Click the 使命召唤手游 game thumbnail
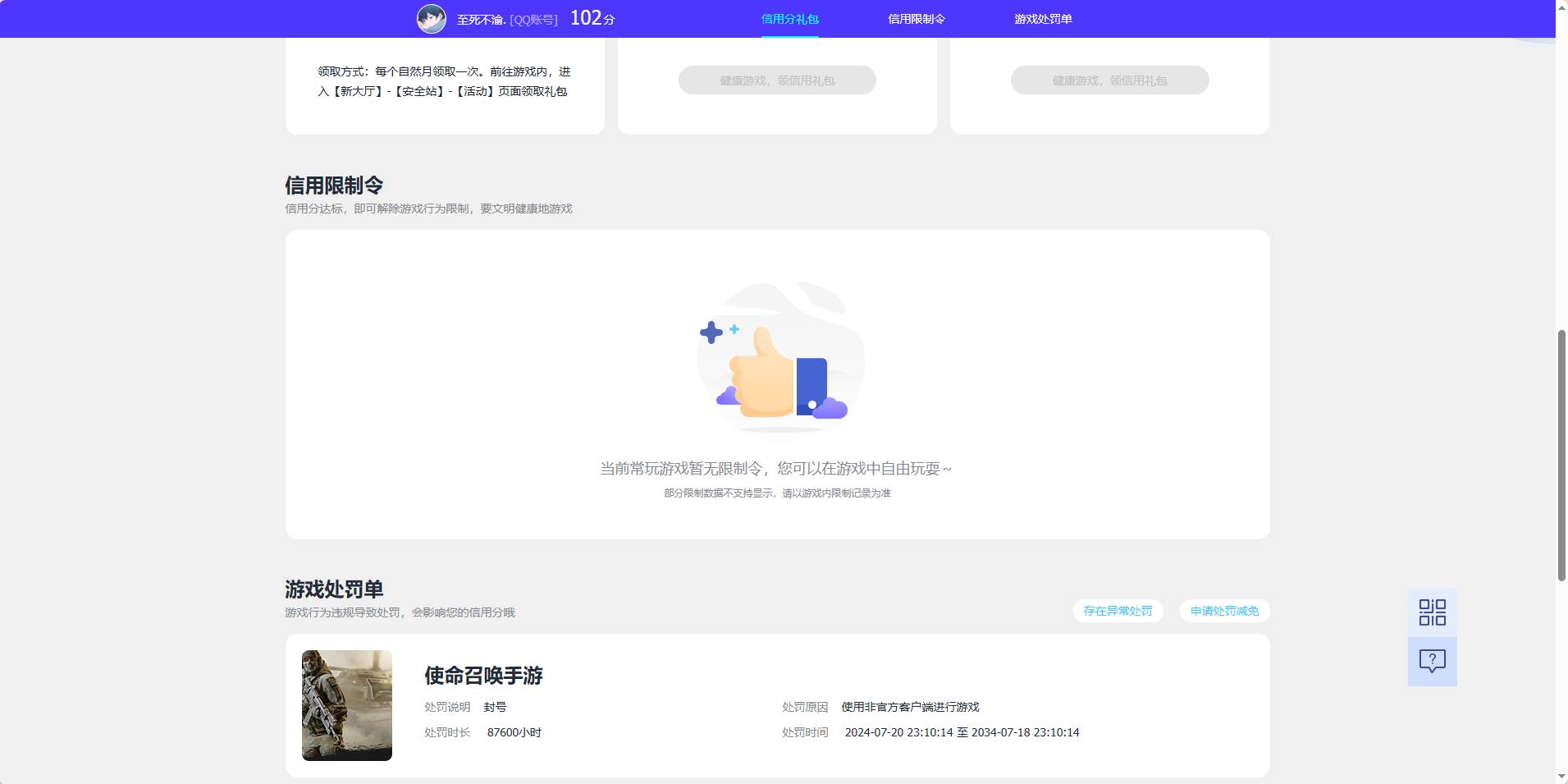The height and width of the screenshot is (784, 1568). coord(347,705)
